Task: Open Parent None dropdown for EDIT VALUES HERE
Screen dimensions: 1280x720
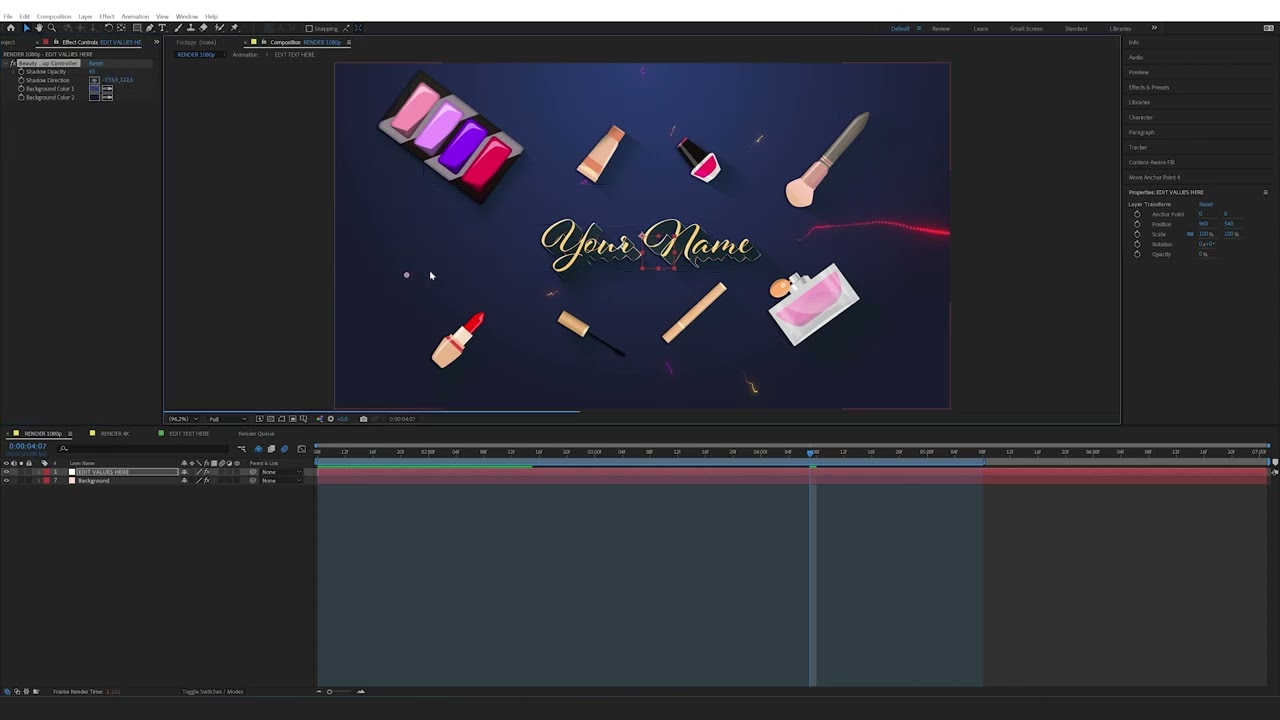Action: coord(280,472)
